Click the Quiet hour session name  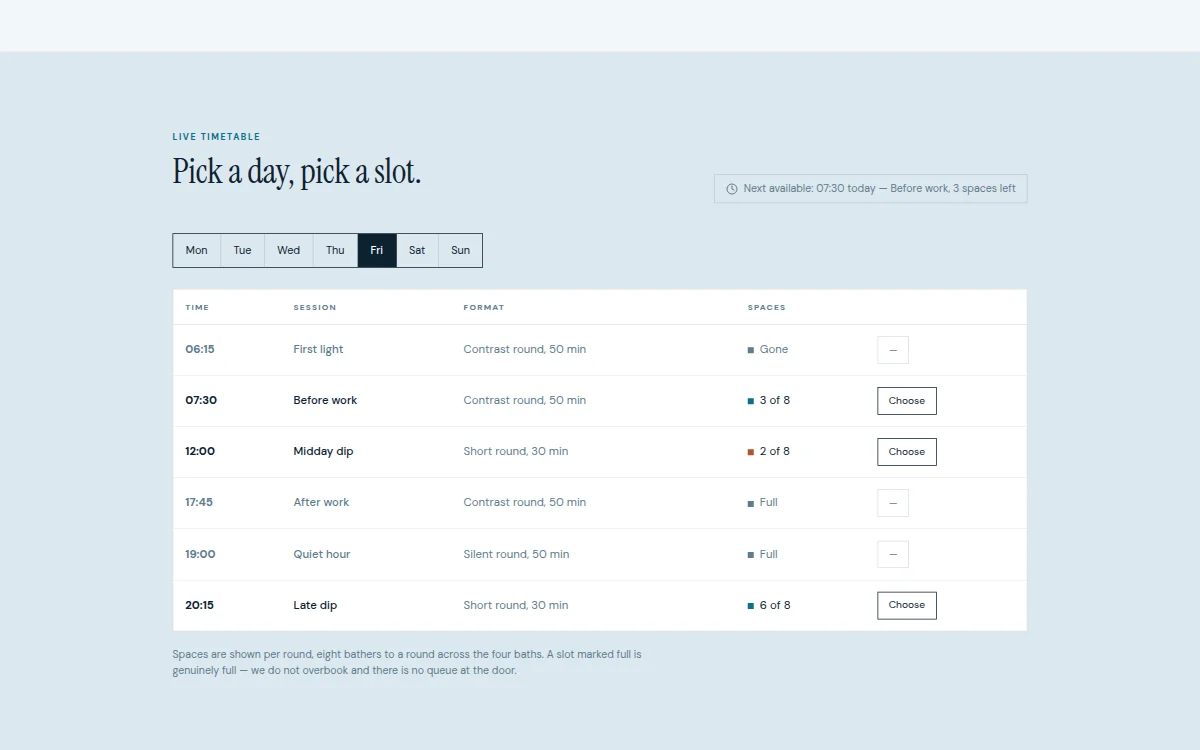click(322, 554)
